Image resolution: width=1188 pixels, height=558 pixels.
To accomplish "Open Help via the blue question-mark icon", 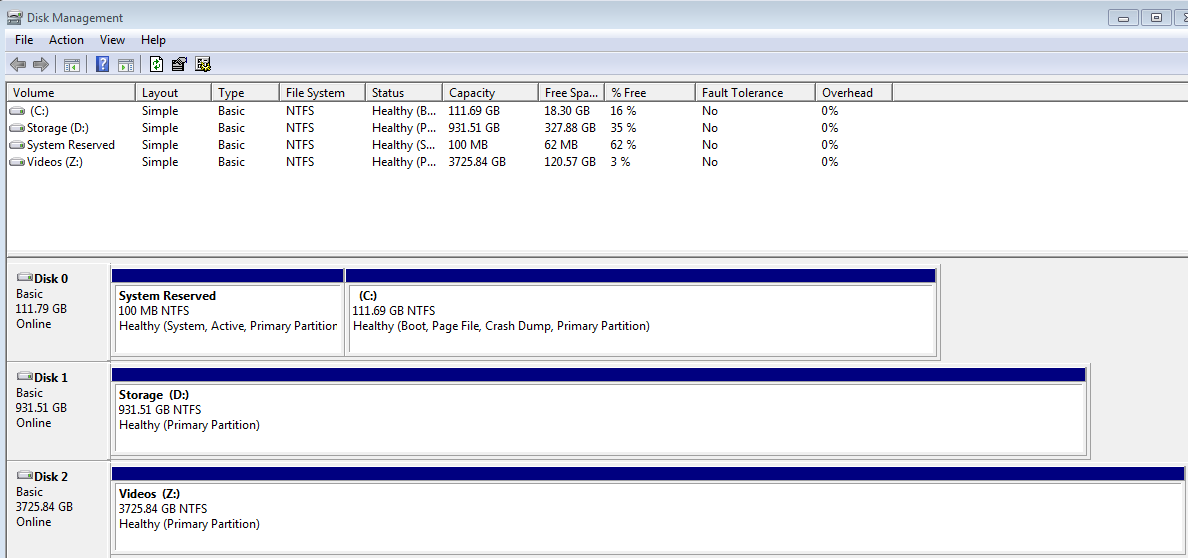I will [x=102, y=64].
